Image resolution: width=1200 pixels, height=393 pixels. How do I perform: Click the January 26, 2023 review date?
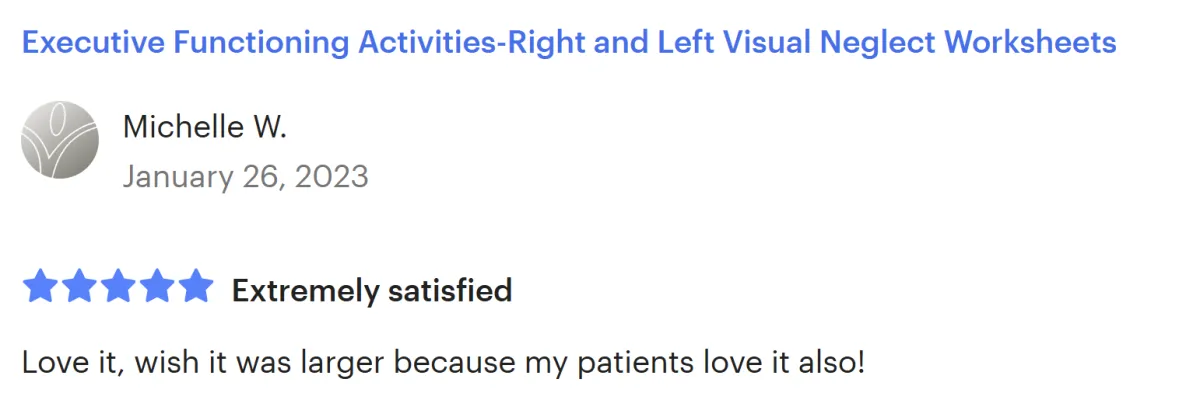click(x=246, y=177)
